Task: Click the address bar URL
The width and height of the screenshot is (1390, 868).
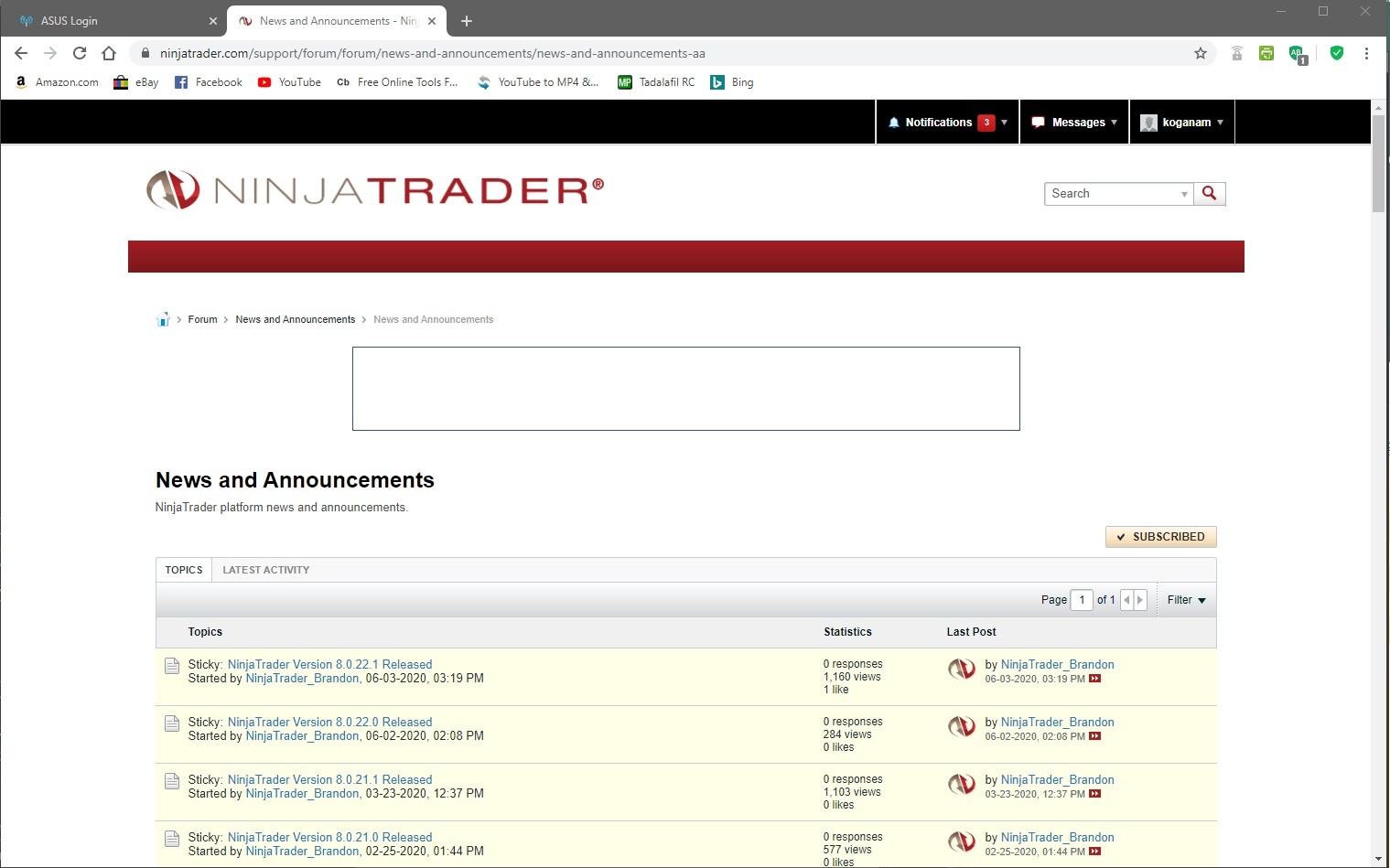Action: click(x=432, y=53)
